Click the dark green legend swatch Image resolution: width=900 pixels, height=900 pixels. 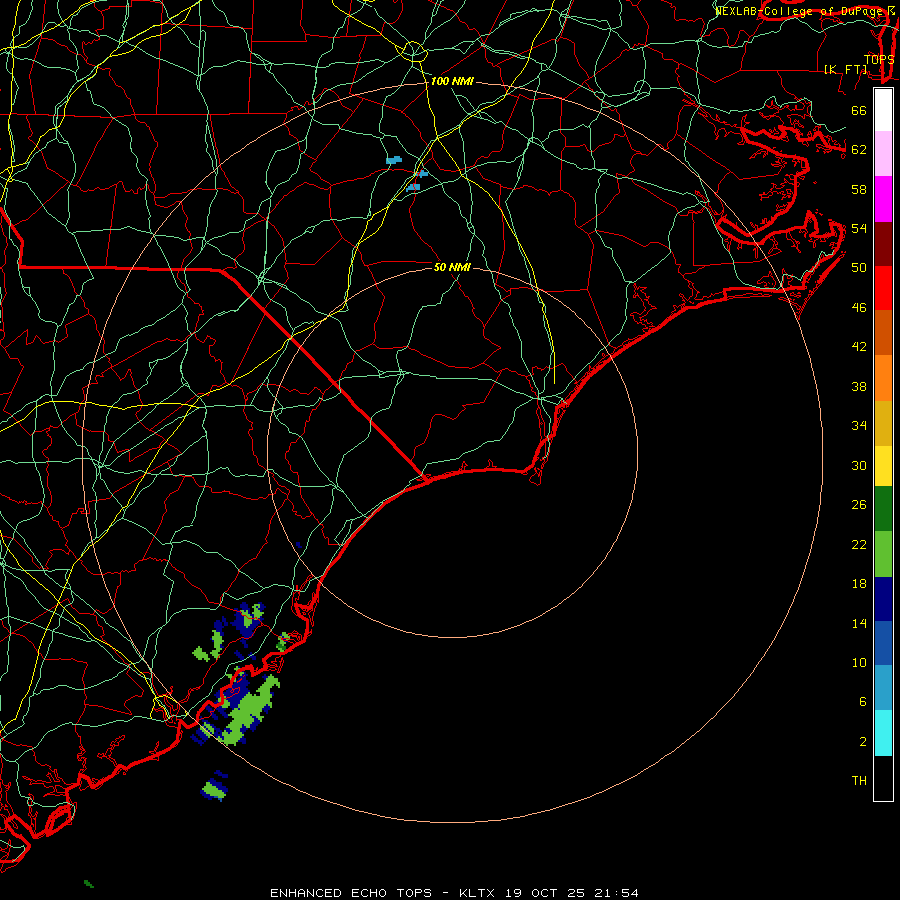click(883, 509)
